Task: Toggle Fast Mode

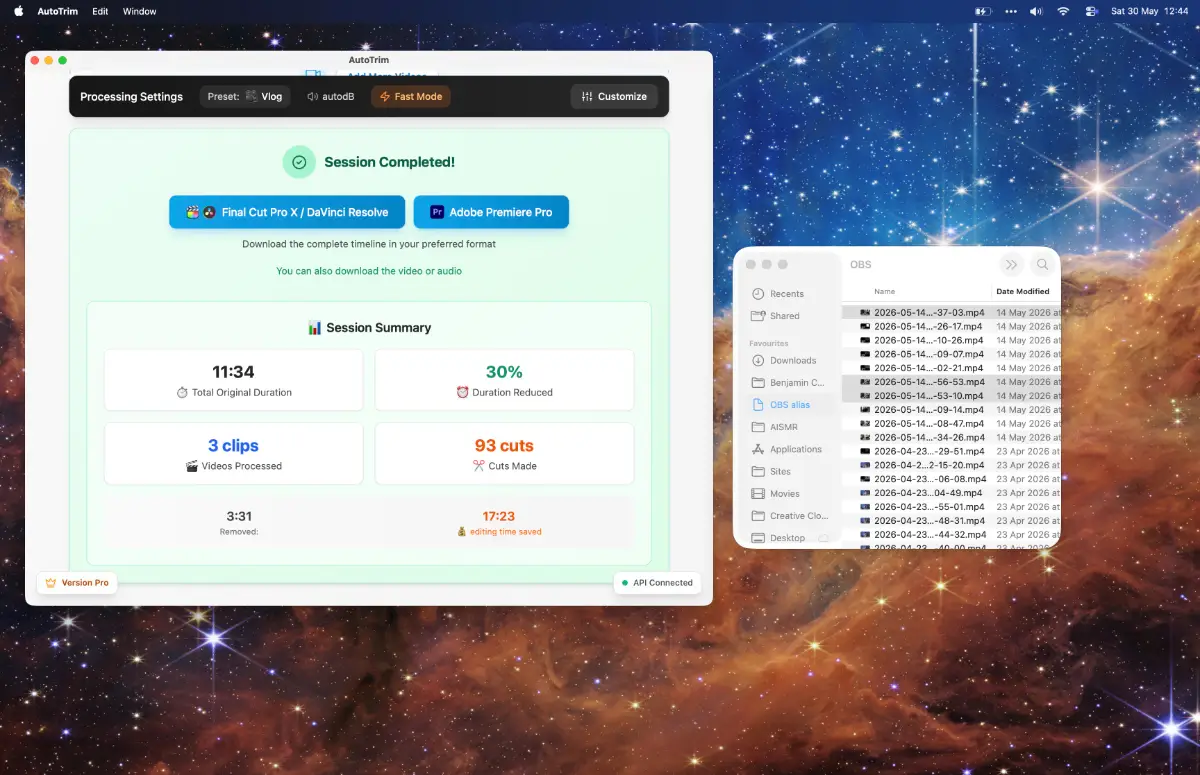Action: (x=411, y=97)
